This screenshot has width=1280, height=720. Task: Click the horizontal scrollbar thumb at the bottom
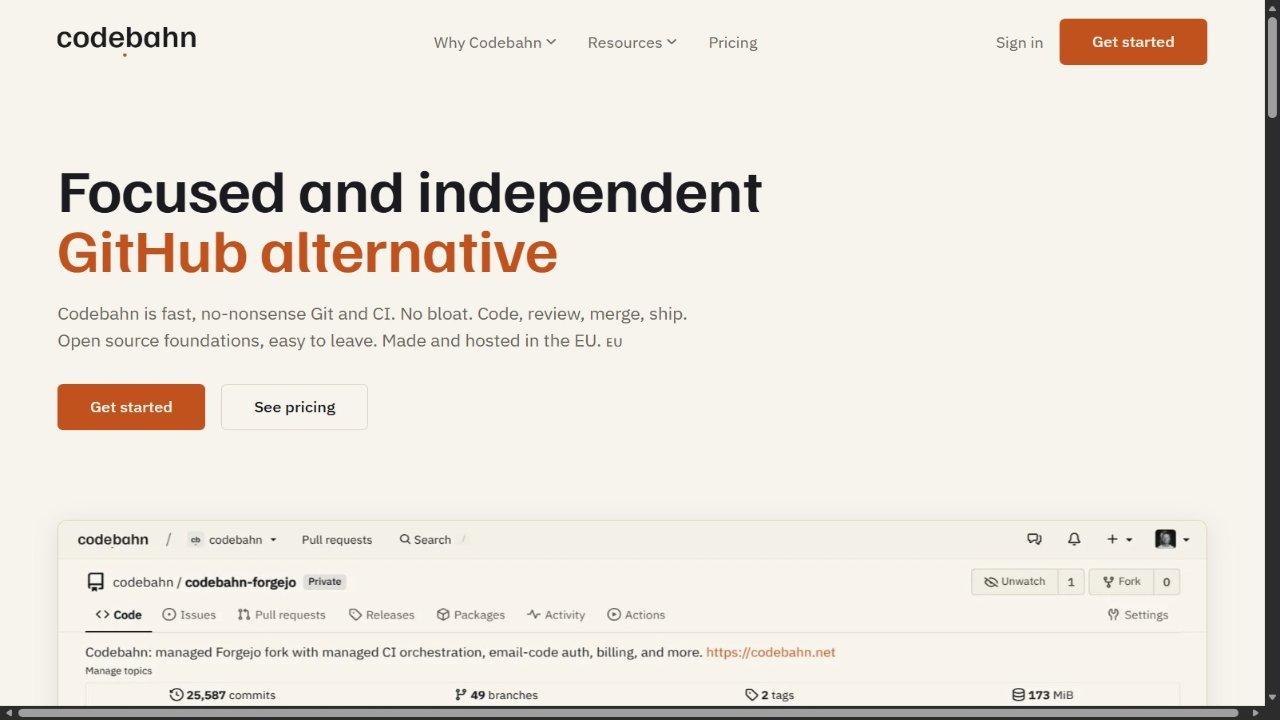(630, 713)
